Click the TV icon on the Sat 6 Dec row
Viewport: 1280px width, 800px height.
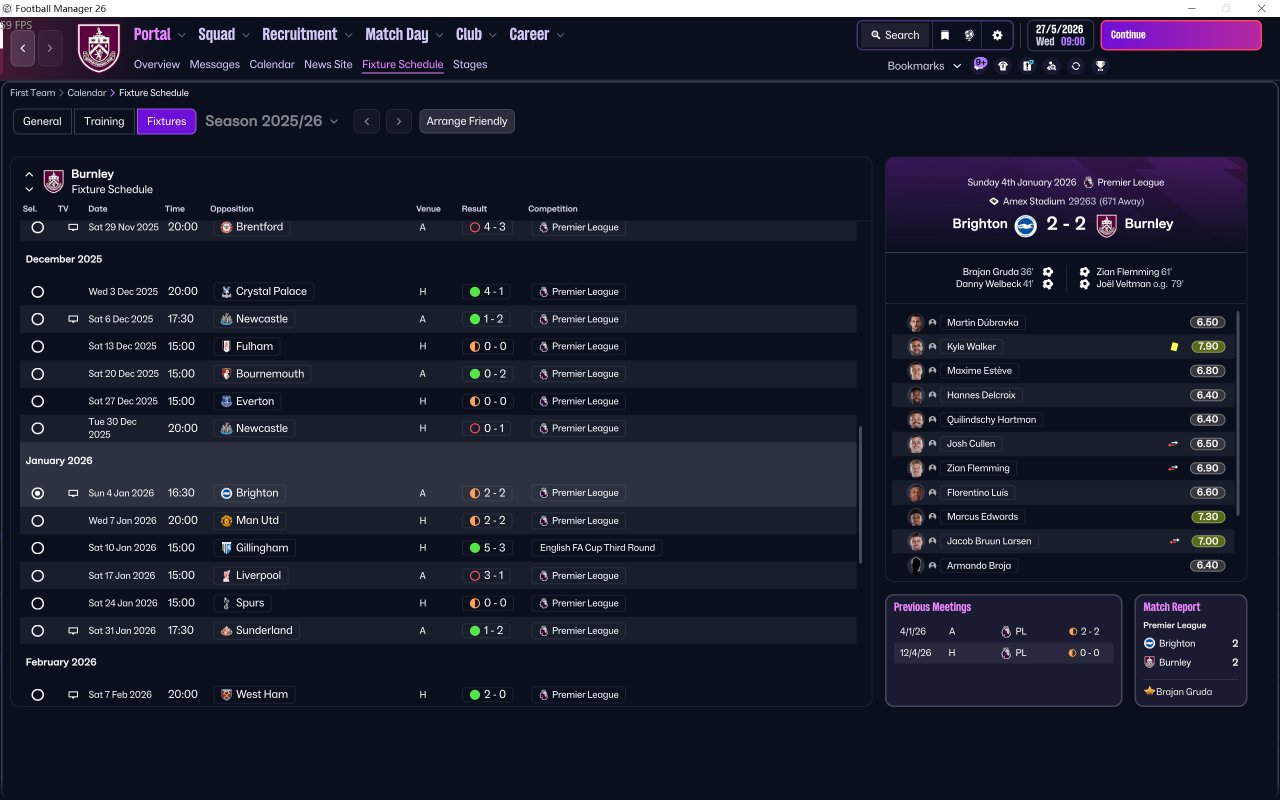click(x=73, y=319)
